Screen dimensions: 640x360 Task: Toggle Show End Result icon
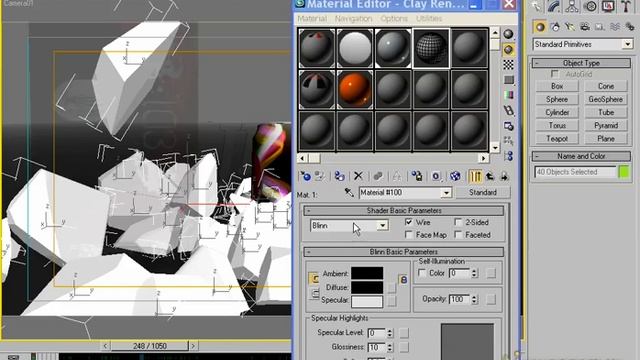tap(475, 176)
